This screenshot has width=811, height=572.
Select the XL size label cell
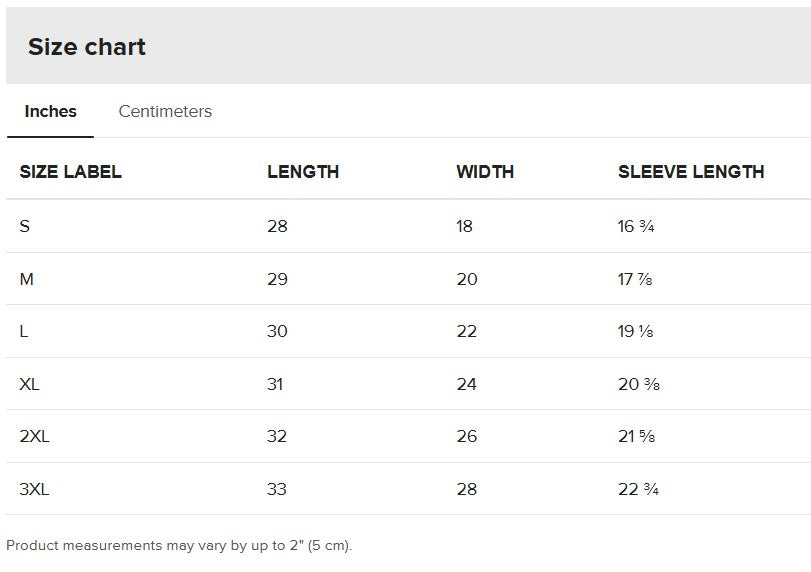pos(30,384)
